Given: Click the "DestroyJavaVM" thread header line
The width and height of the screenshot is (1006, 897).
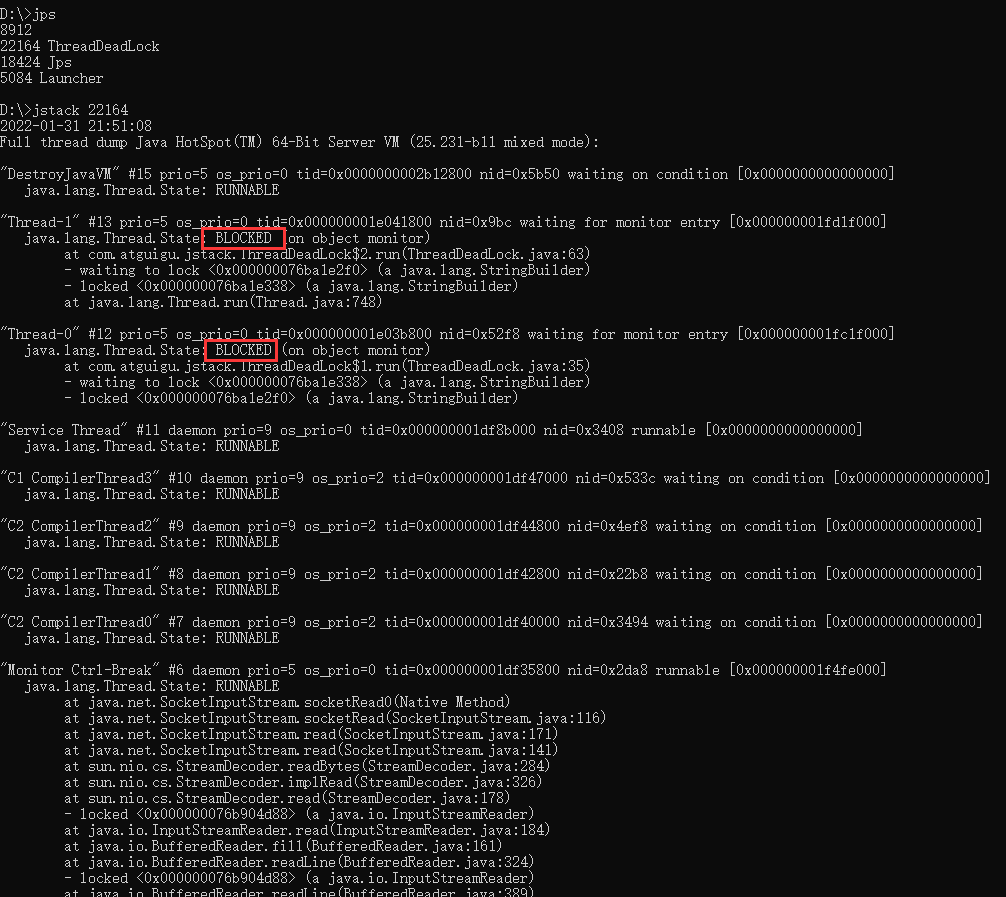Looking at the screenshot, I should pyautogui.click(x=447, y=174).
